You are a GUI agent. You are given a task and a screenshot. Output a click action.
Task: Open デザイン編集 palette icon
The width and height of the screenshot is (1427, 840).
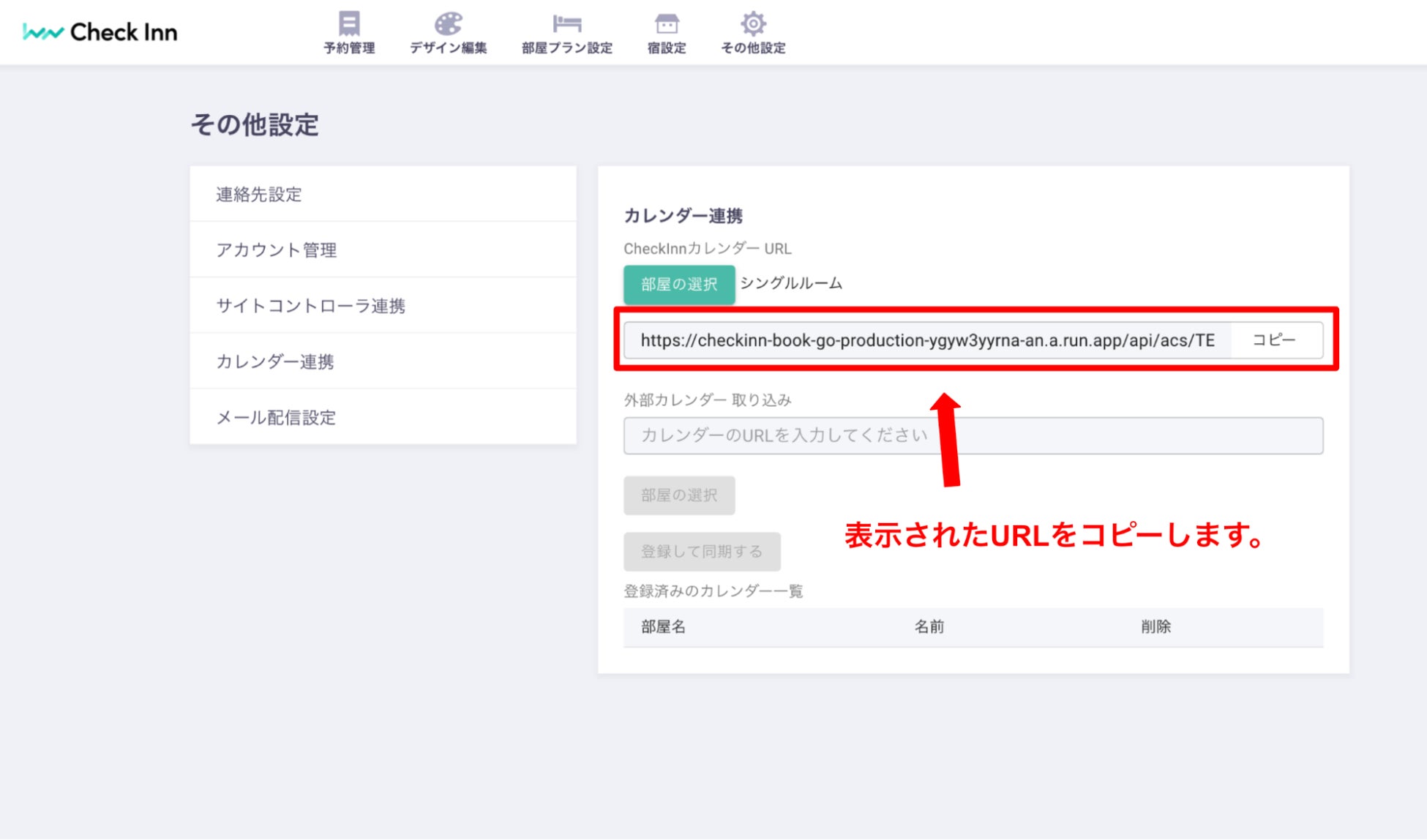coord(448,24)
